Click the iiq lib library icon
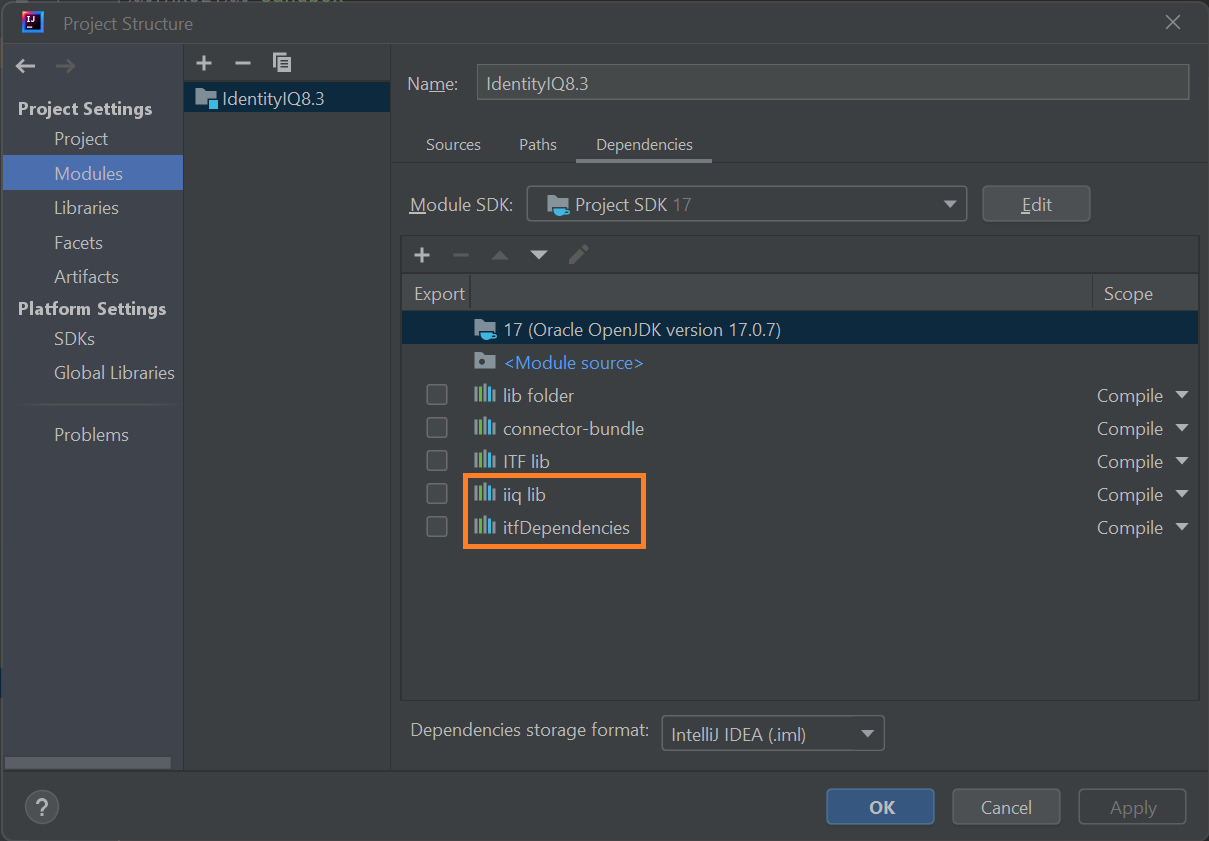This screenshot has width=1209, height=841. point(485,493)
